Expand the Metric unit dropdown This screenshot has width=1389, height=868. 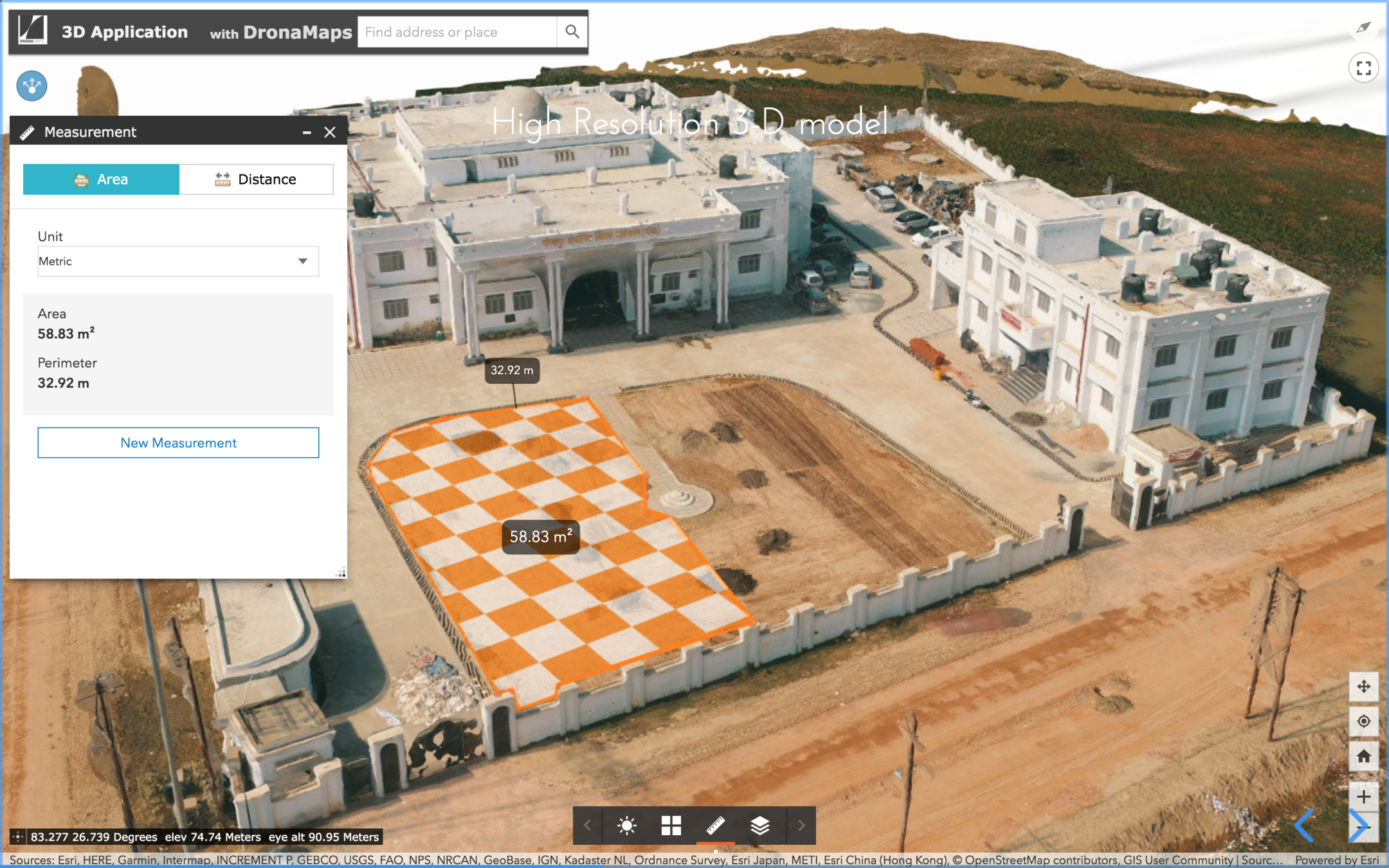coord(178,261)
